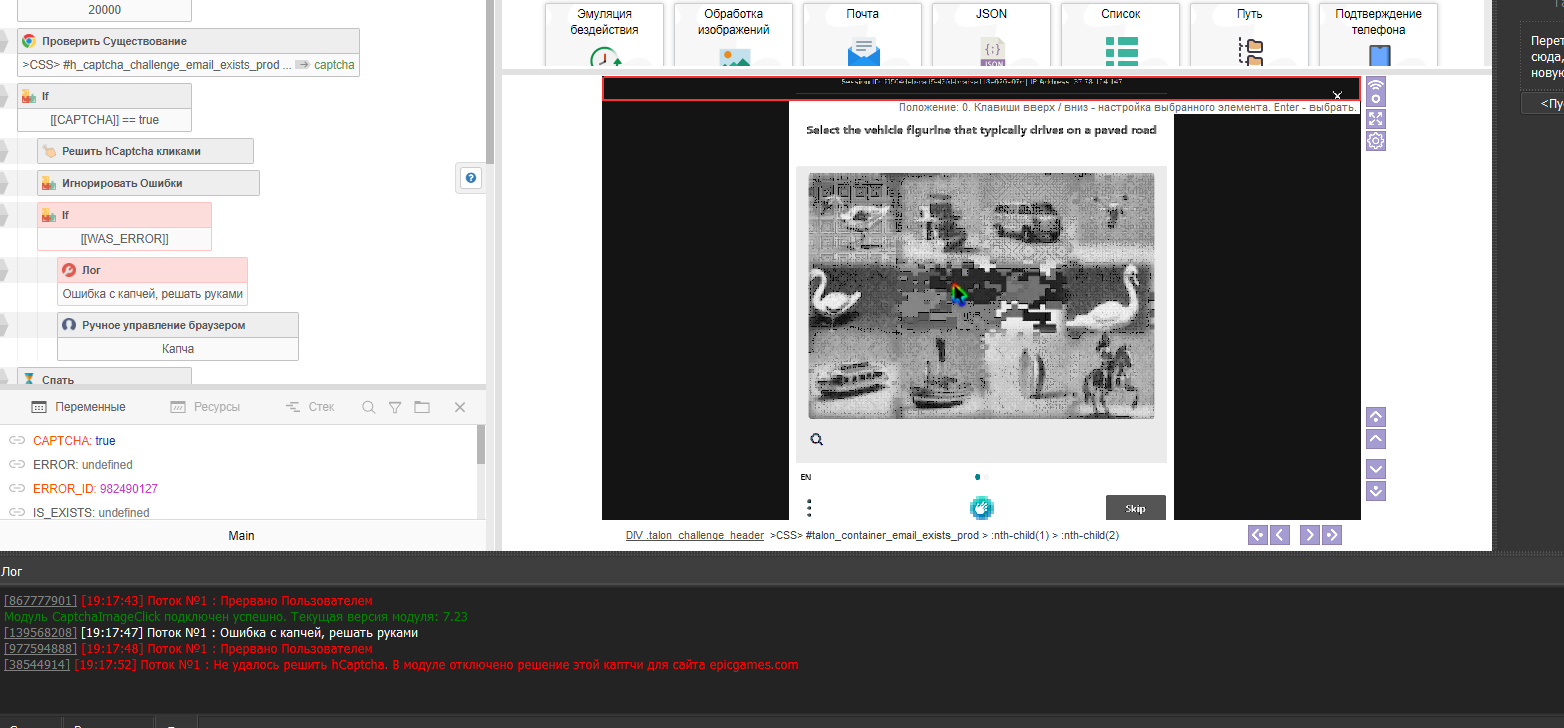Click the wireless touch mode icon above fullscreen
1564x728 pixels.
(1376, 92)
